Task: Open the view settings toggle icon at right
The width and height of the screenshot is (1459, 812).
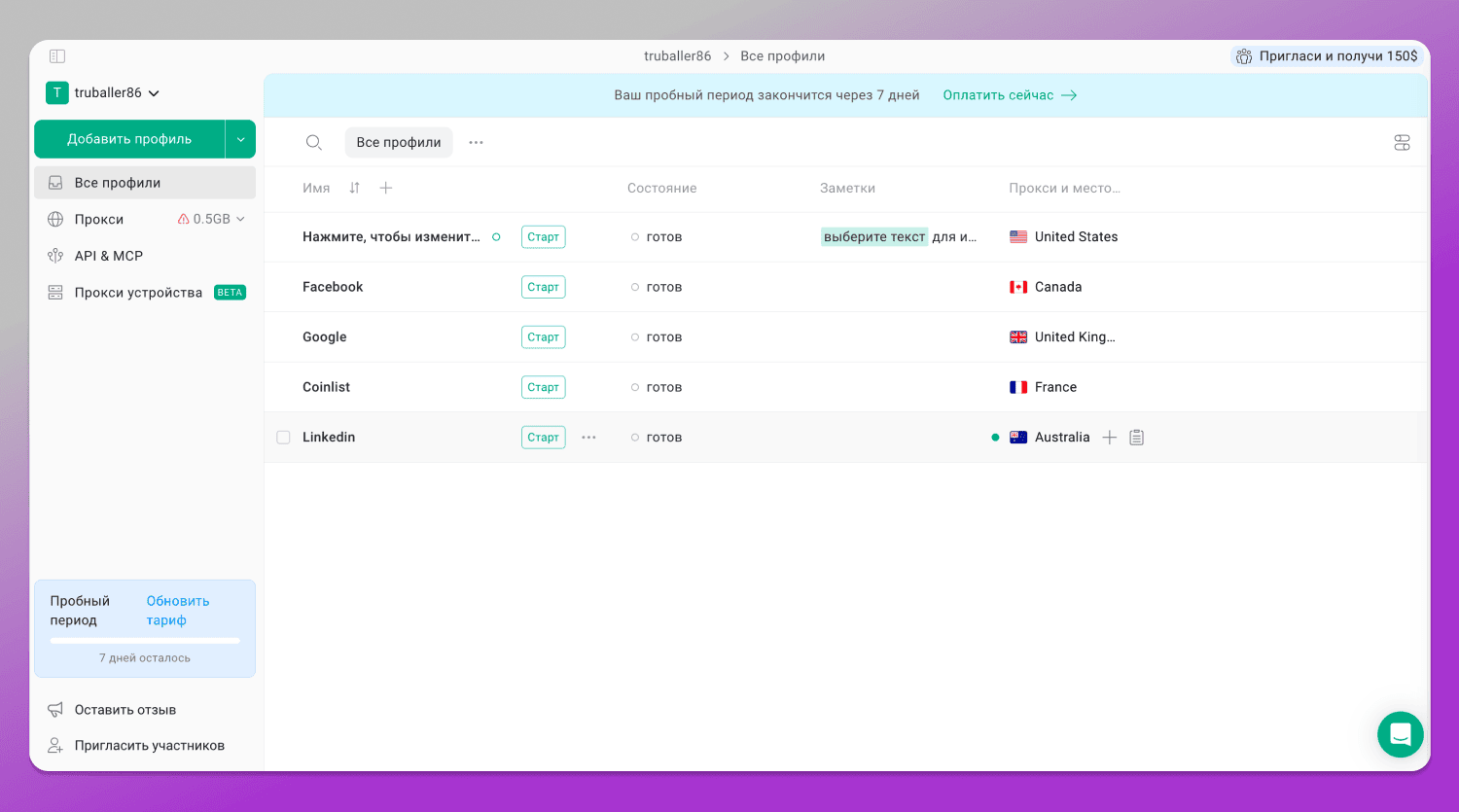Action: tap(1402, 143)
